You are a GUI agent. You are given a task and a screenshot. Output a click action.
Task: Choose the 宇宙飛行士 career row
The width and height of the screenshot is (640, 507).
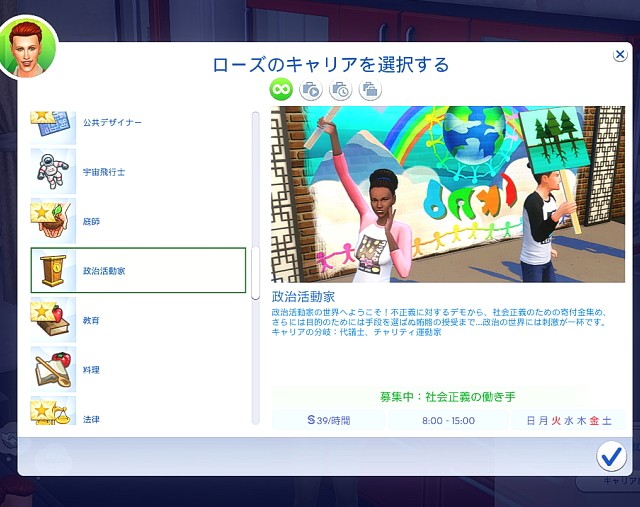tap(138, 171)
